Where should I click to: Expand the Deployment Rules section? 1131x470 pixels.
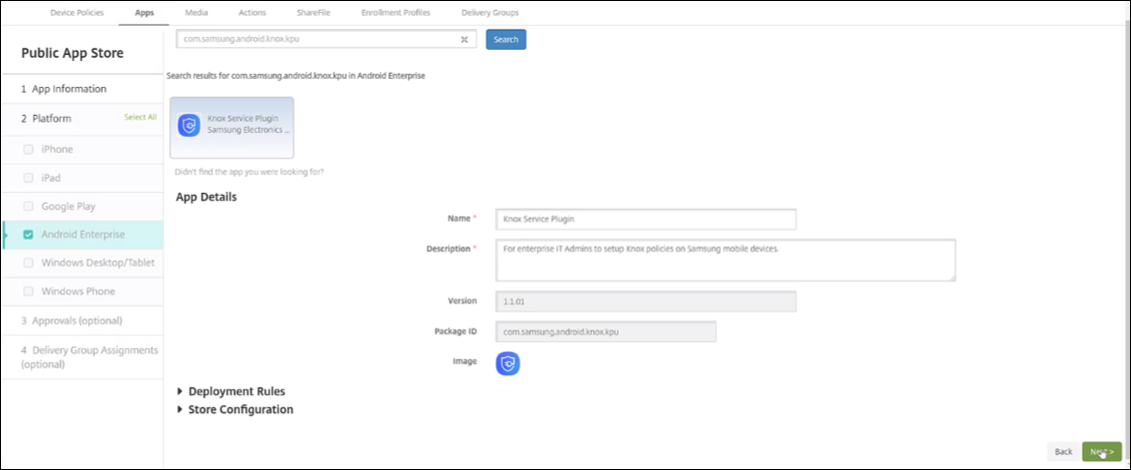click(x=231, y=391)
